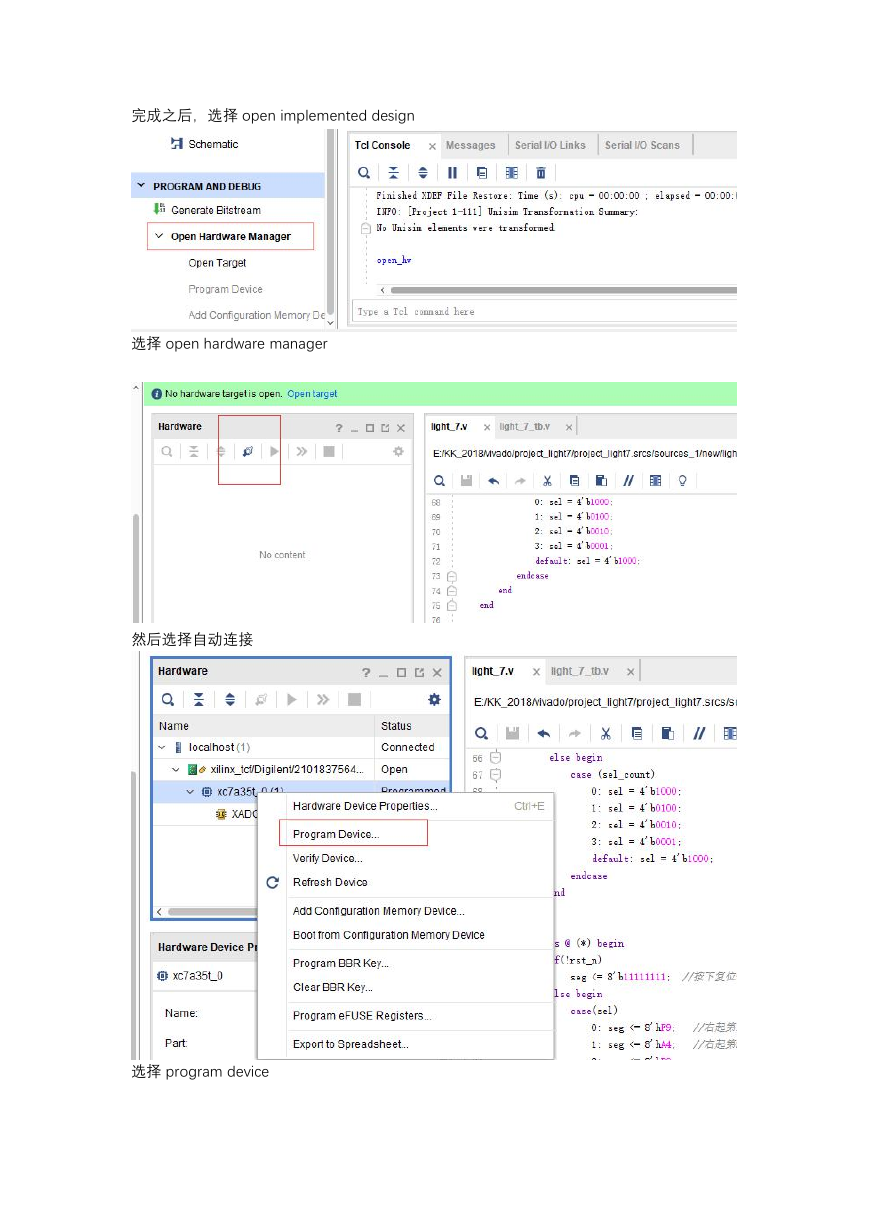869x1228 pixels.
Task: Switch to the Messages tab
Action: click(470, 145)
